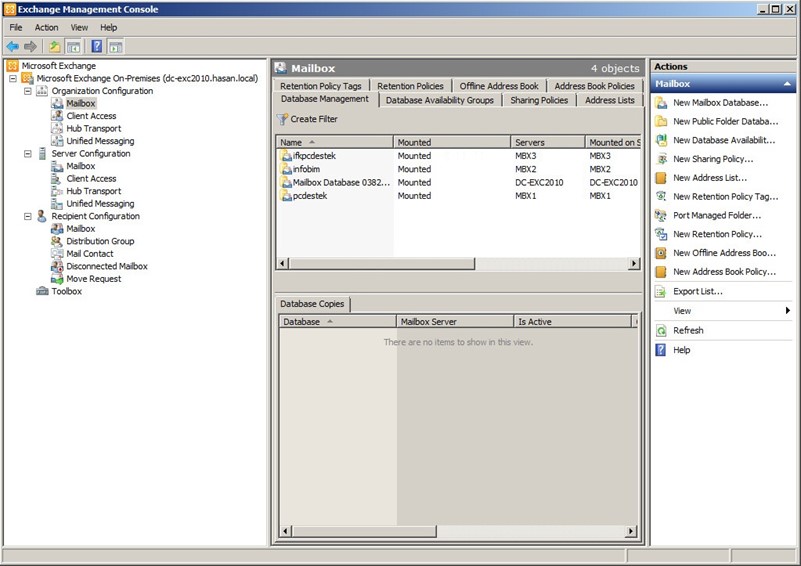
Task: Switch to Address Lists tab
Action: pyautogui.click(x=610, y=100)
